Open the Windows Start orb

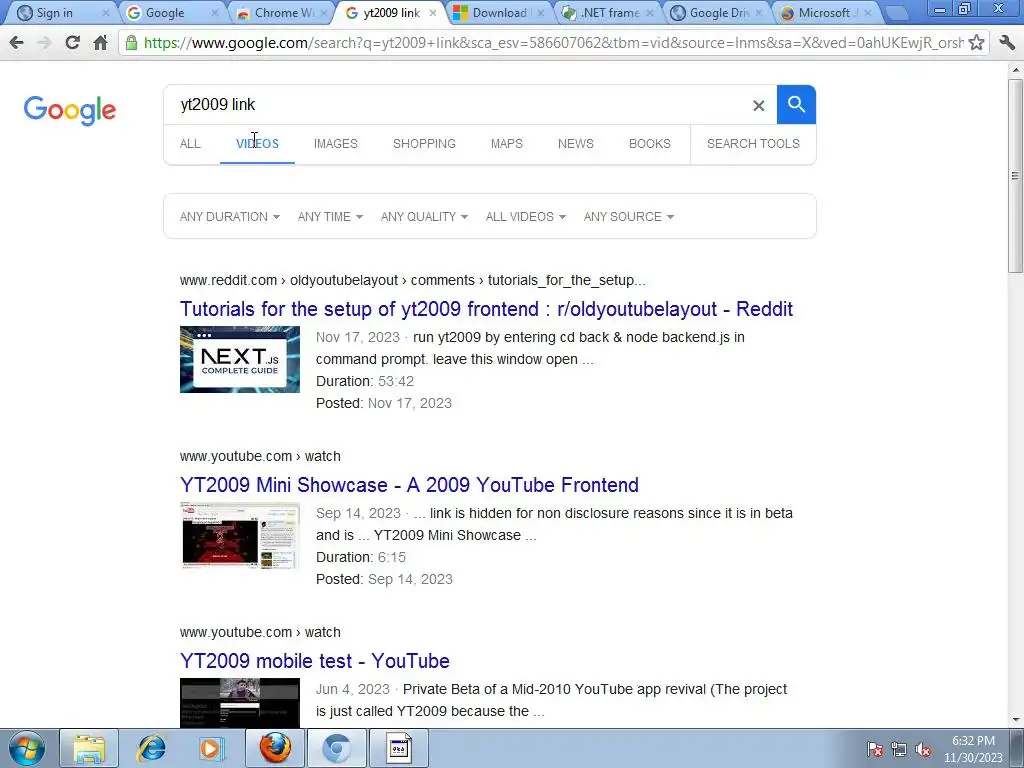coord(27,748)
